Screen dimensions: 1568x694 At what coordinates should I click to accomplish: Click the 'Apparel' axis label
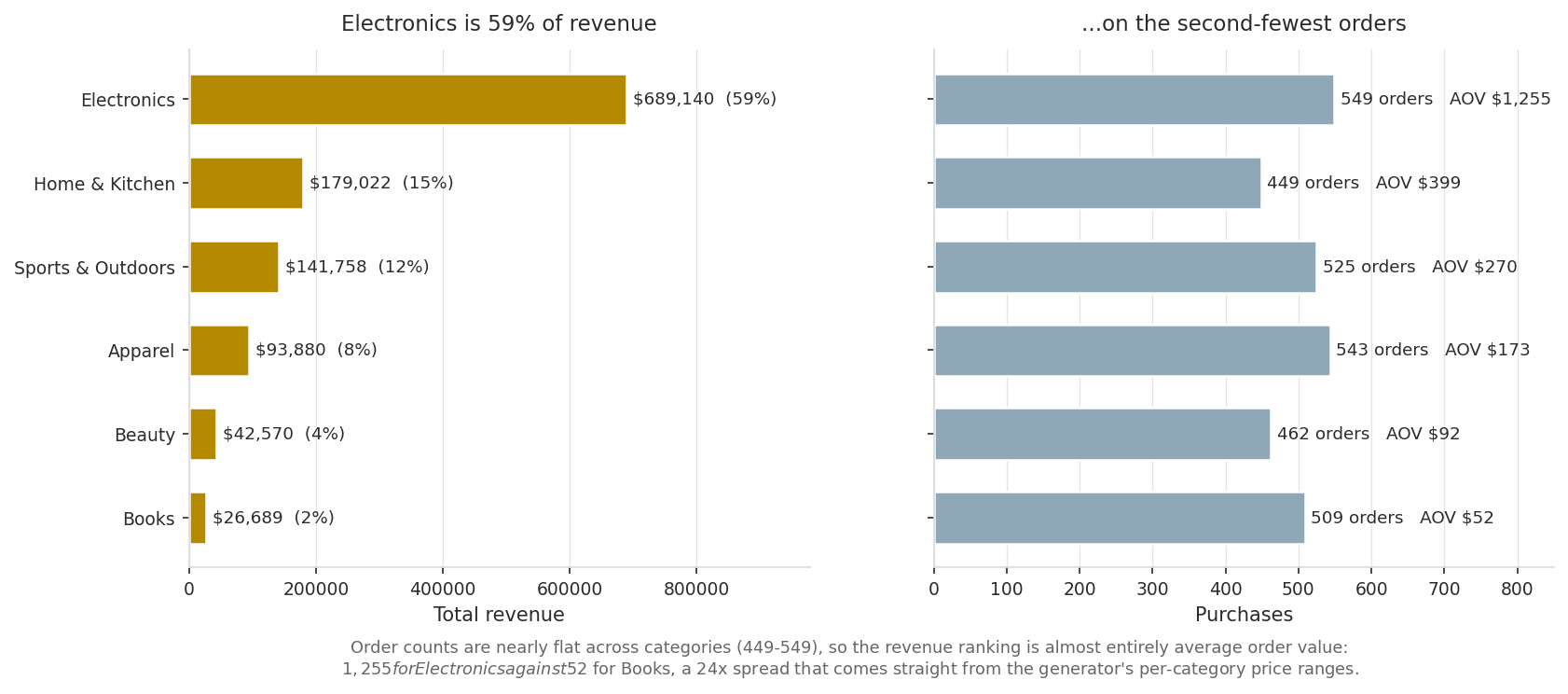tap(142, 352)
